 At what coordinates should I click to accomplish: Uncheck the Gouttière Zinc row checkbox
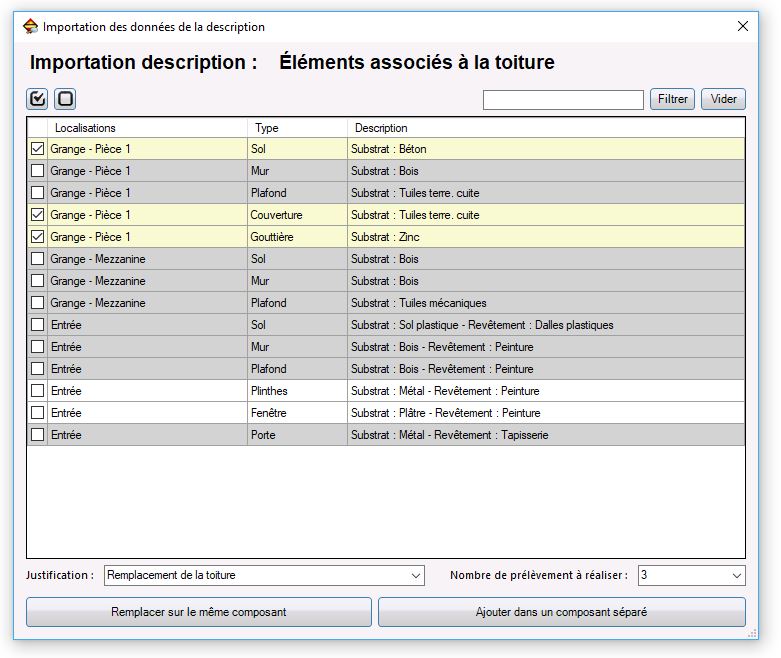pos(37,237)
